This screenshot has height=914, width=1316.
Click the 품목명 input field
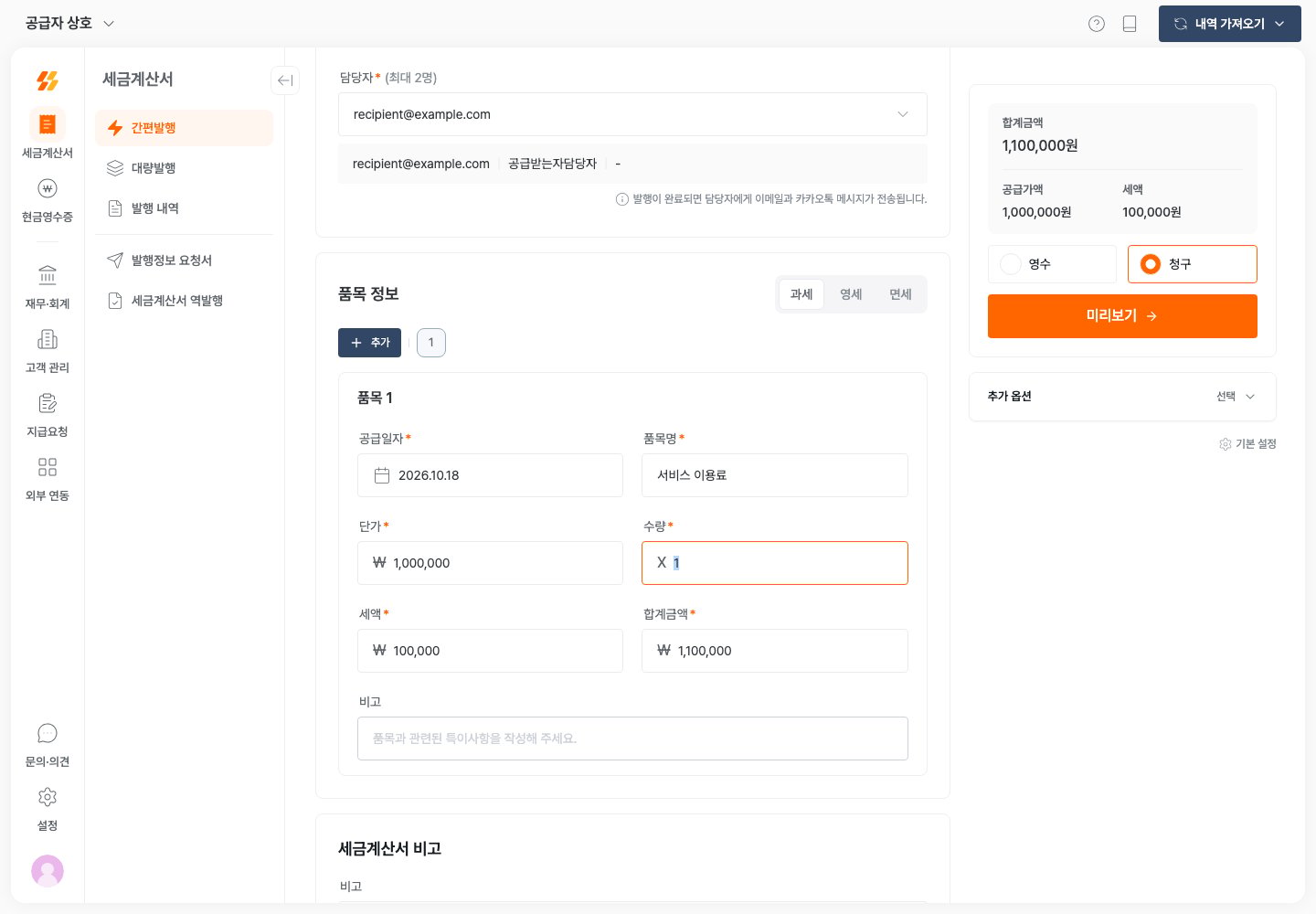(x=775, y=475)
